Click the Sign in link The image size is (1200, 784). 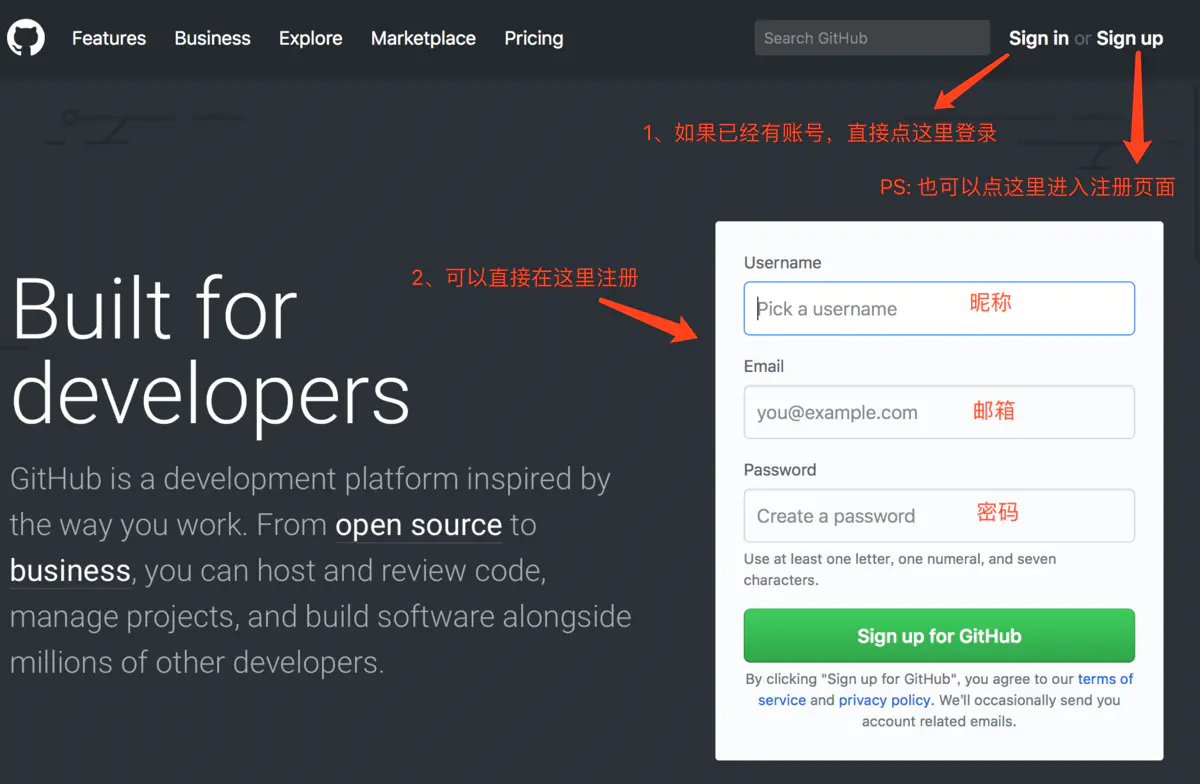coord(1038,38)
